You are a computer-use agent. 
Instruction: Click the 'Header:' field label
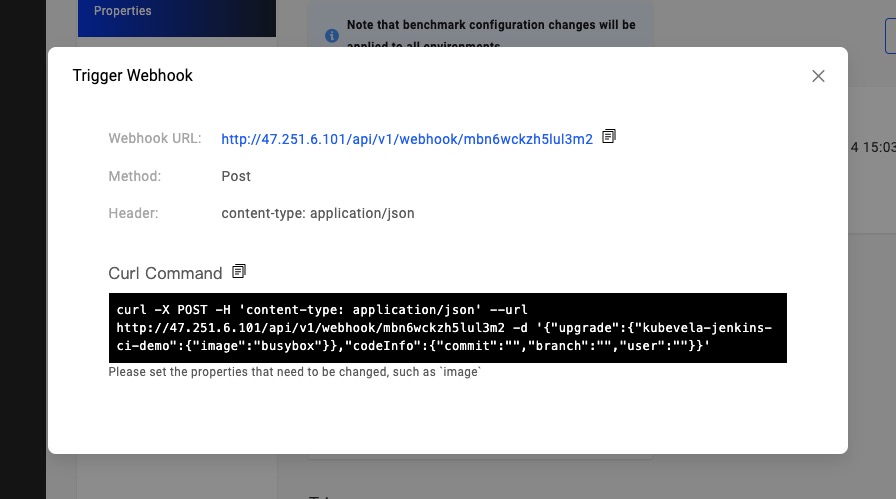coord(133,213)
